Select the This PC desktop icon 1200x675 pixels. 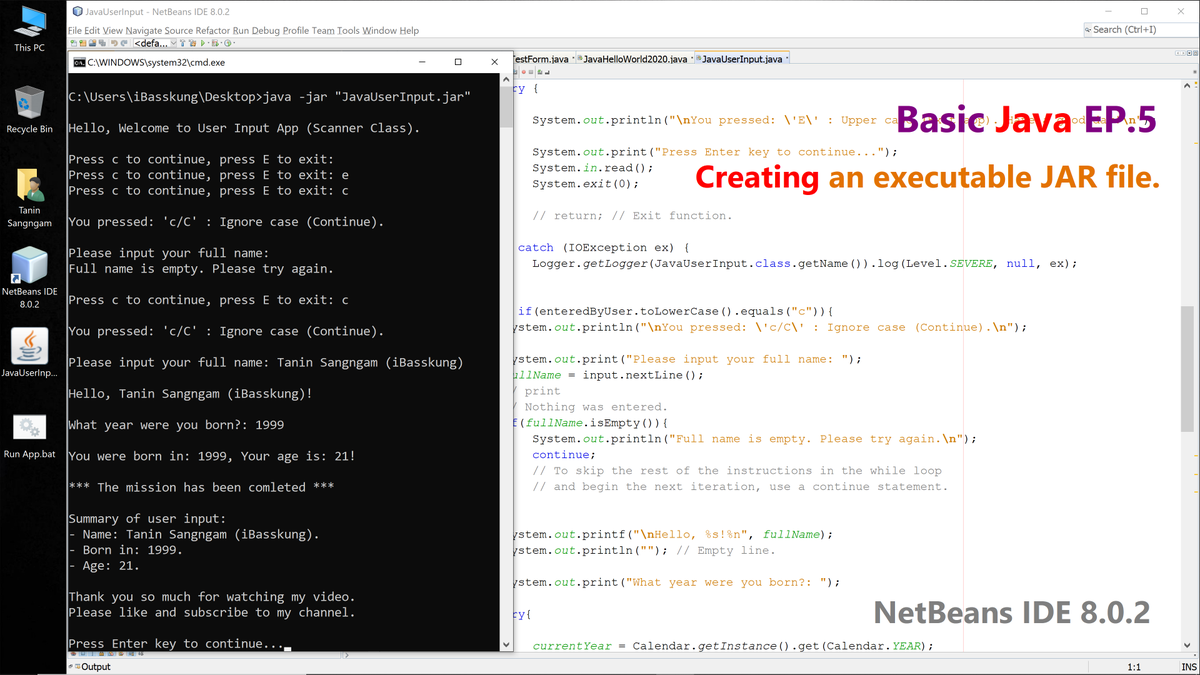tap(29, 28)
